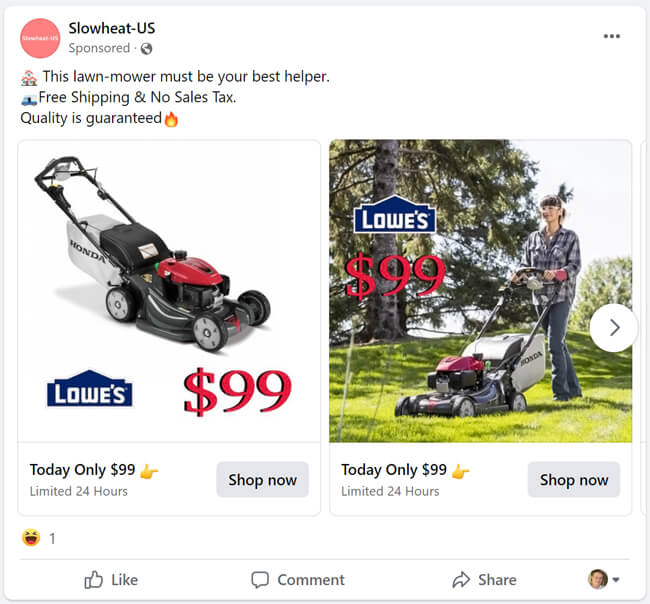Click the Slowheat-US profile avatar
The width and height of the screenshot is (650, 604).
point(40,38)
